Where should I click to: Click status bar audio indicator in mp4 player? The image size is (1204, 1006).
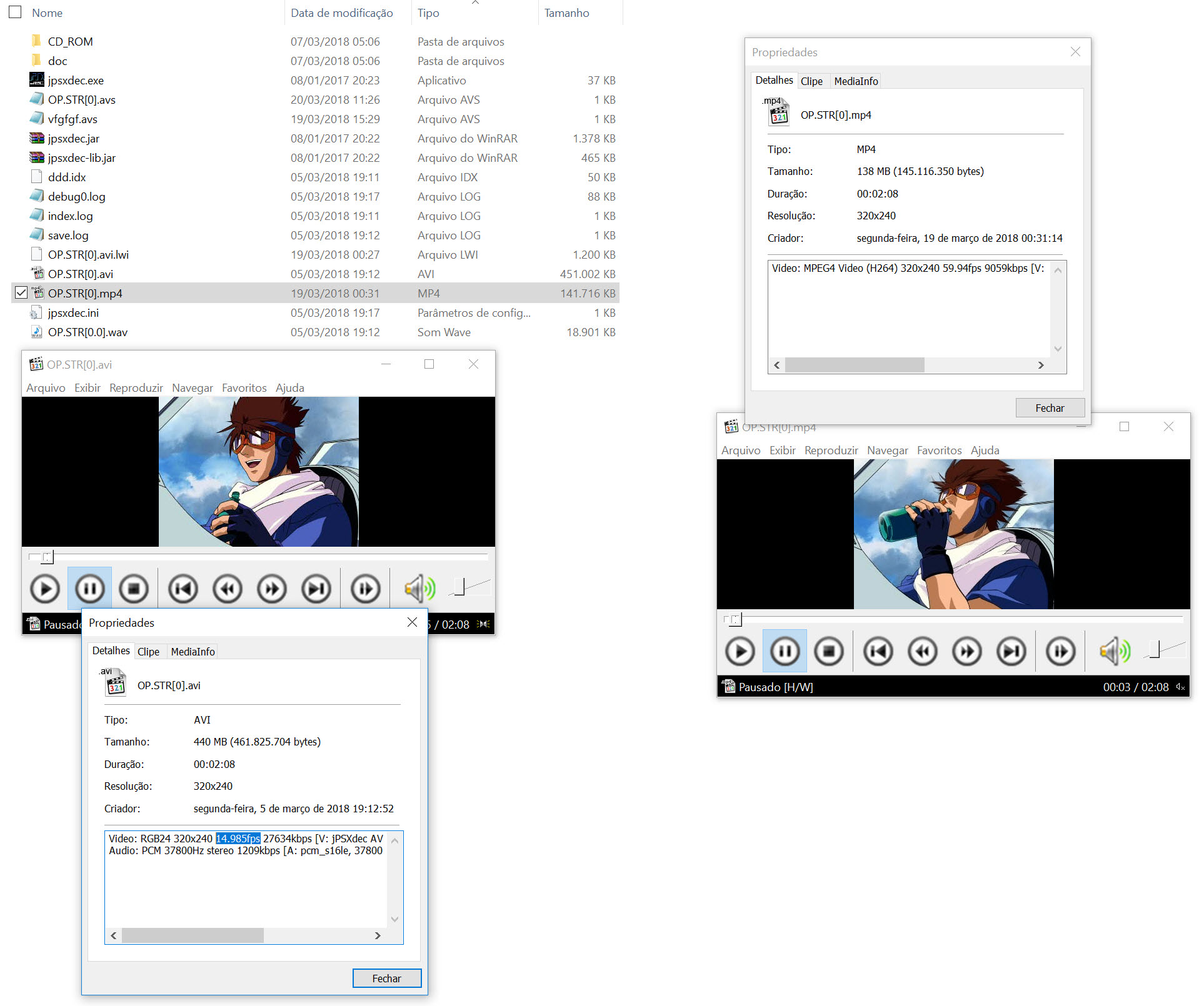1180,687
